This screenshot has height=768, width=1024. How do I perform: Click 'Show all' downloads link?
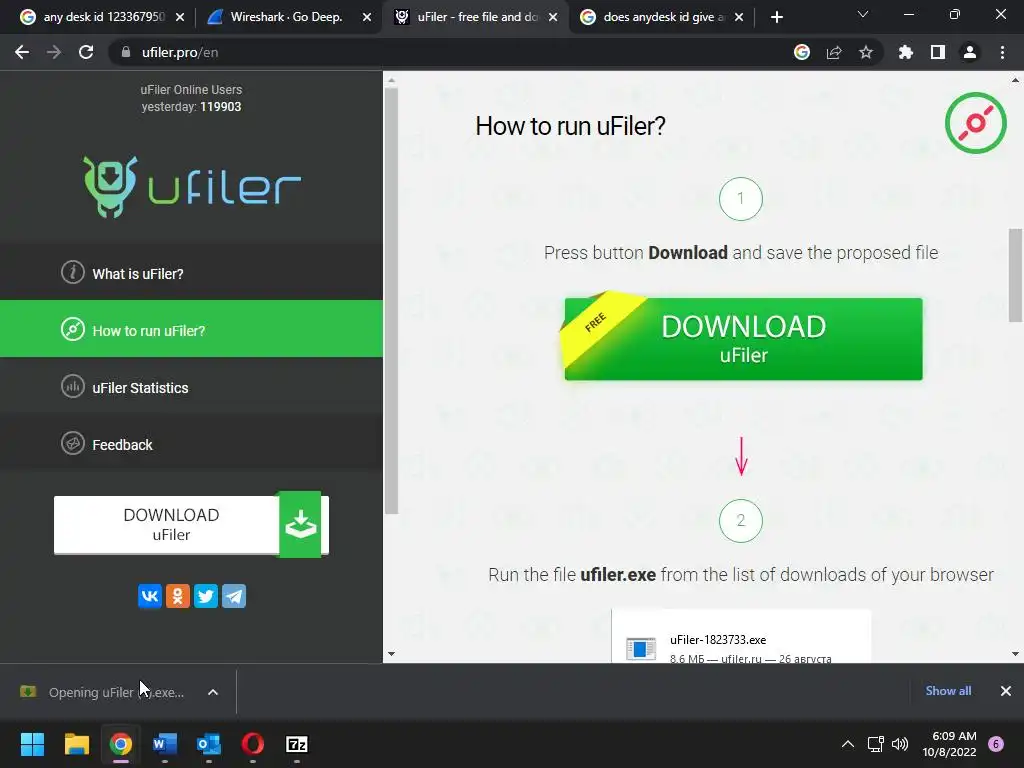click(948, 690)
